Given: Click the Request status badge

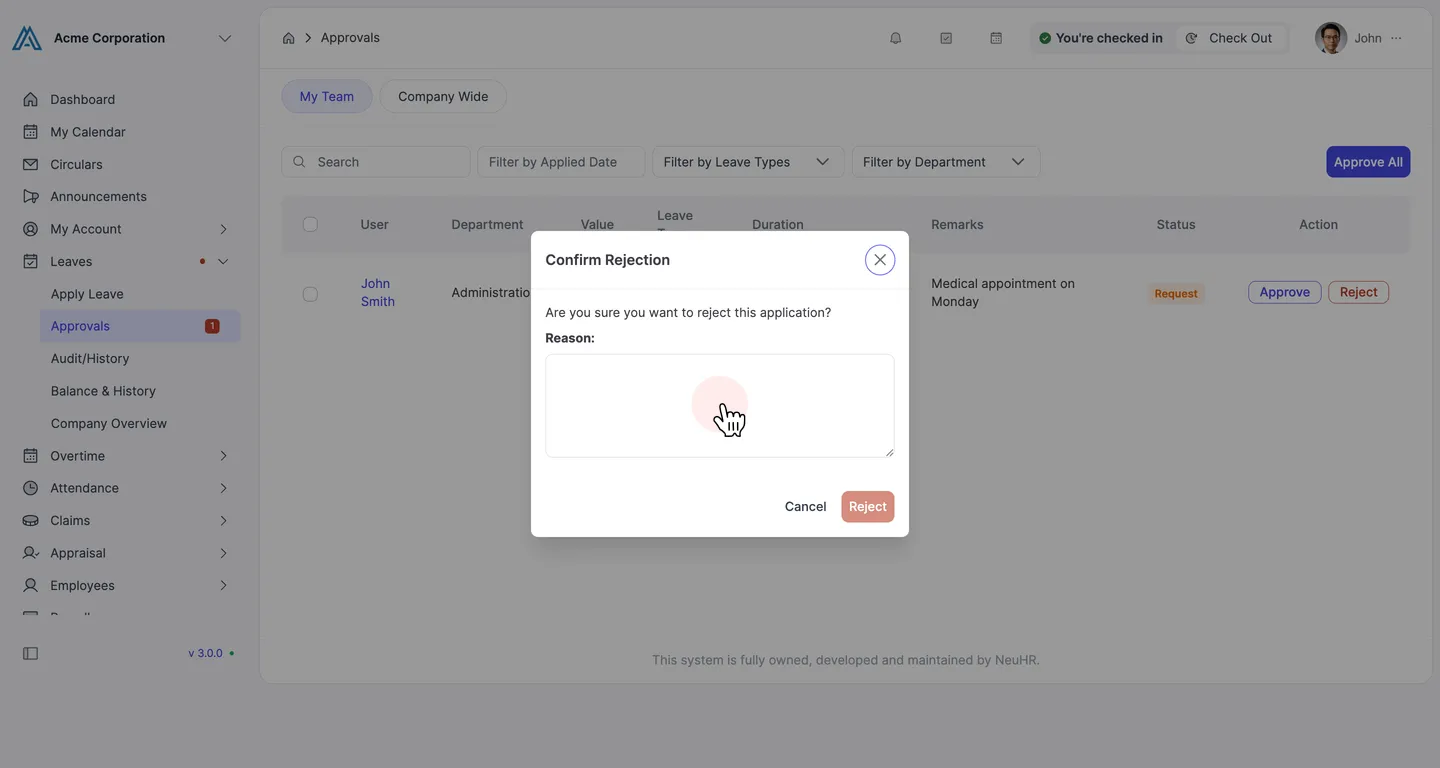Looking at the screenshot, I should coord(1176,293).
